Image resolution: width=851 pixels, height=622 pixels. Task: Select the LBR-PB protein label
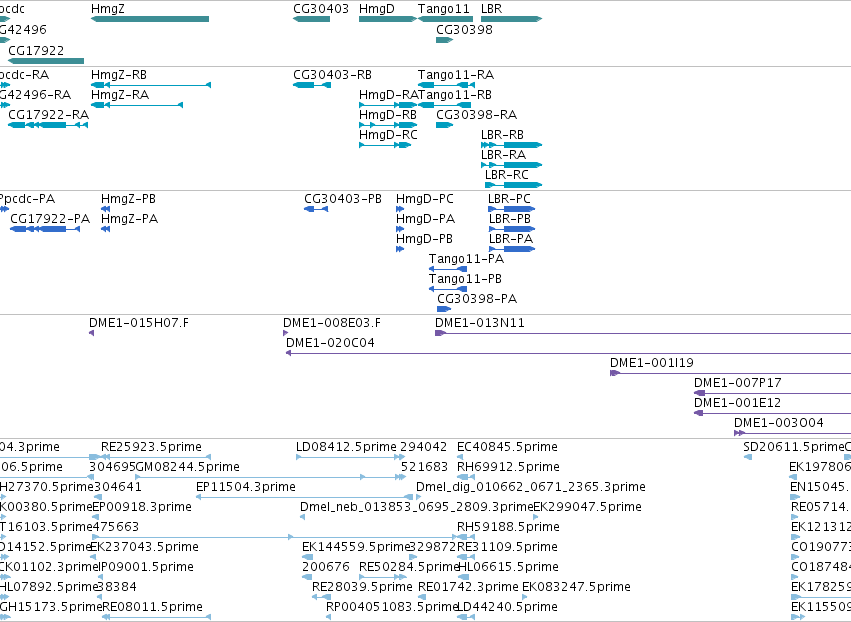tap(510, 219)
